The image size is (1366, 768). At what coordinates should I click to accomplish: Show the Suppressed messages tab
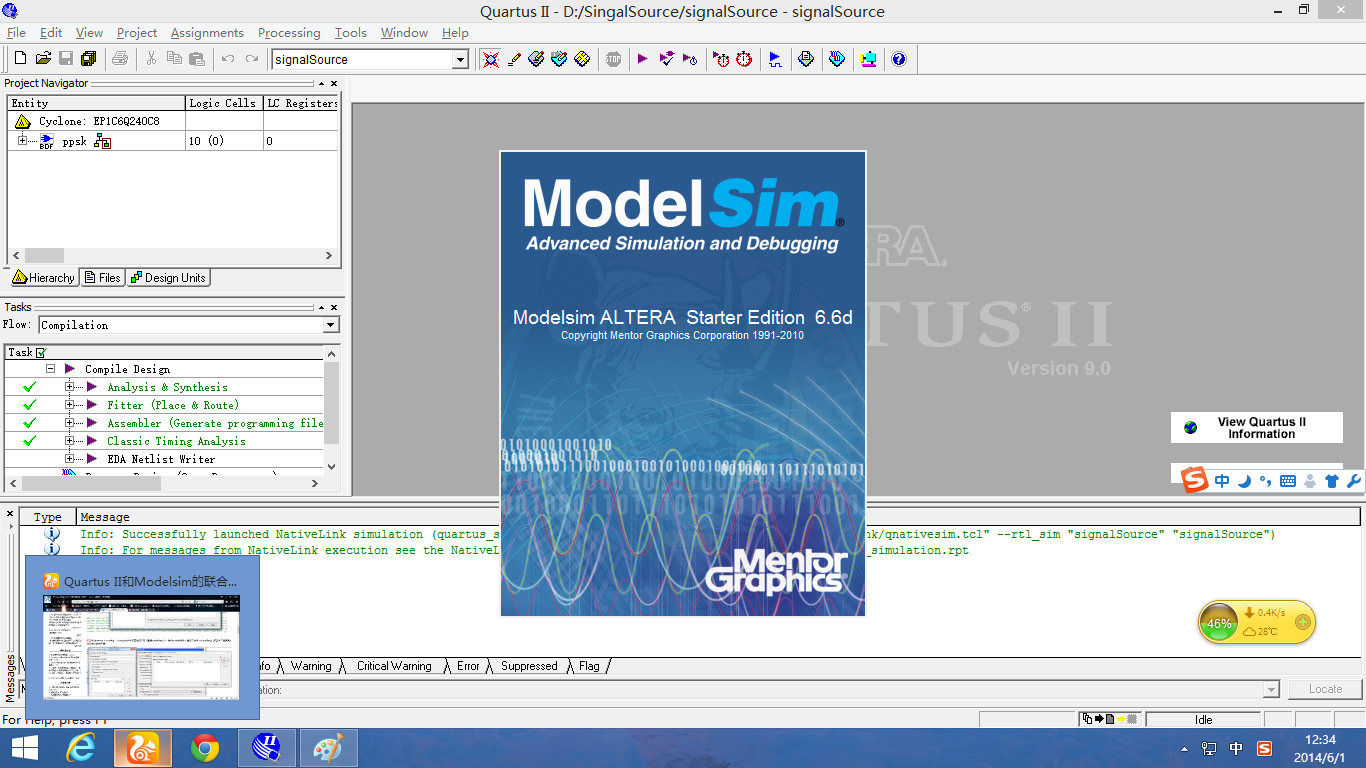coord(529,666)
